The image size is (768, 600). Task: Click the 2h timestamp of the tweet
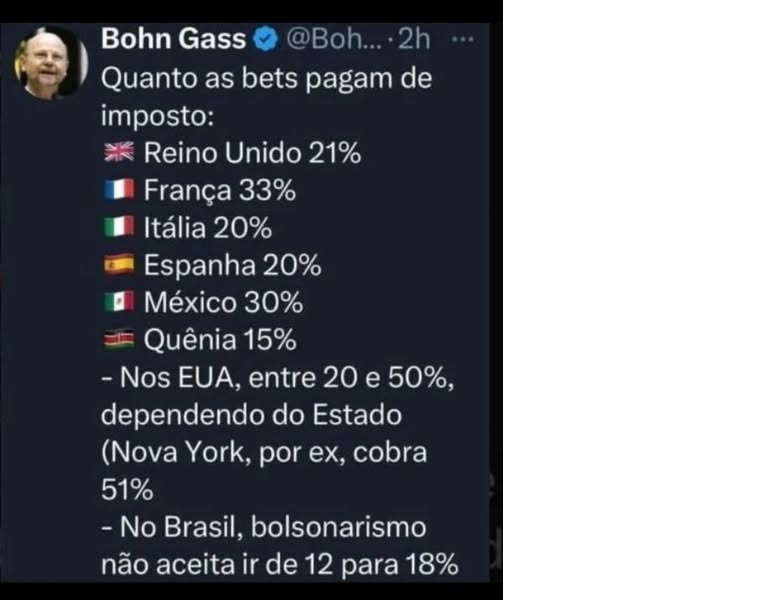pyautogui.click(x=414, y=40)
